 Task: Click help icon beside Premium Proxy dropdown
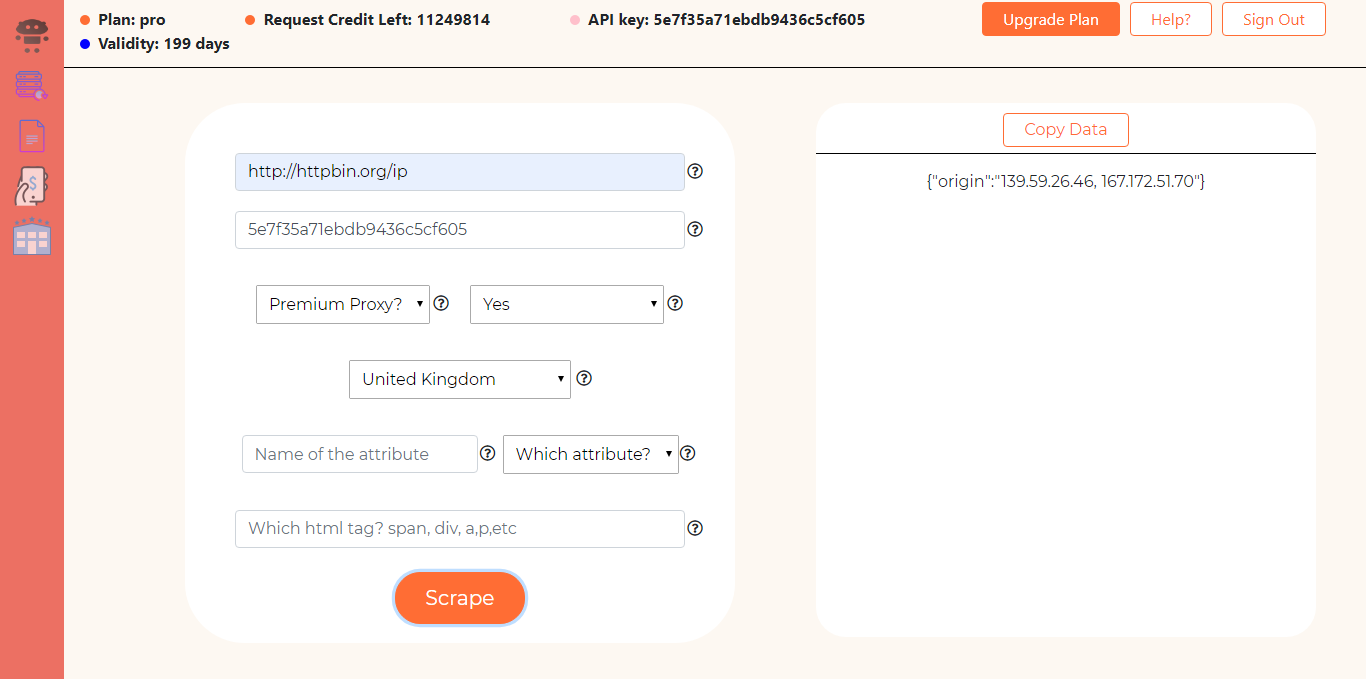pos(441,303)
